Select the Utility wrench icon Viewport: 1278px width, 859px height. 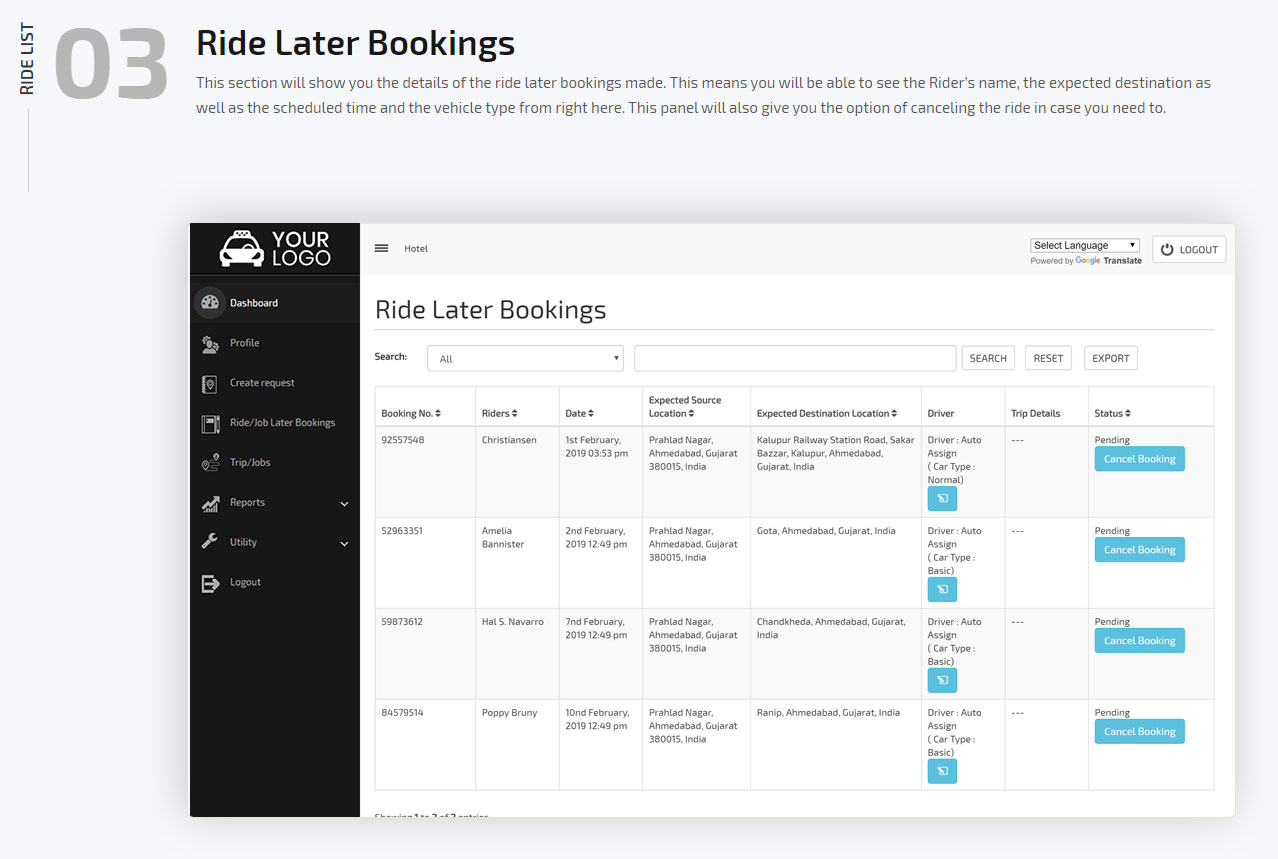click(x=210, y=542)
